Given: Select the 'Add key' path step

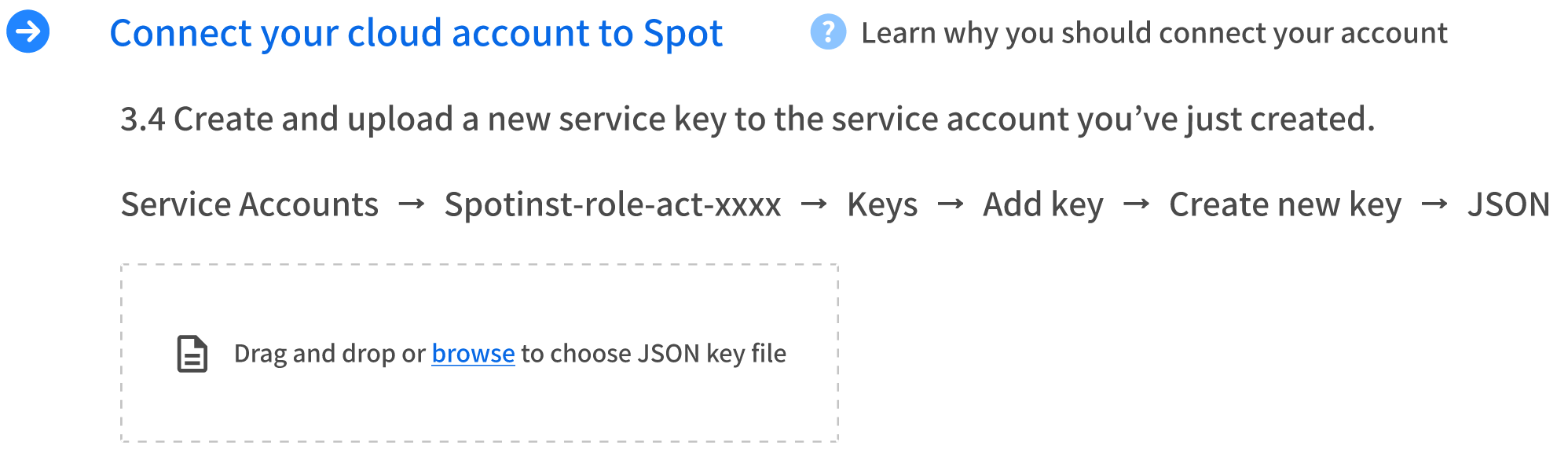Looking at the screenshot, I should tap(1043, 204).
